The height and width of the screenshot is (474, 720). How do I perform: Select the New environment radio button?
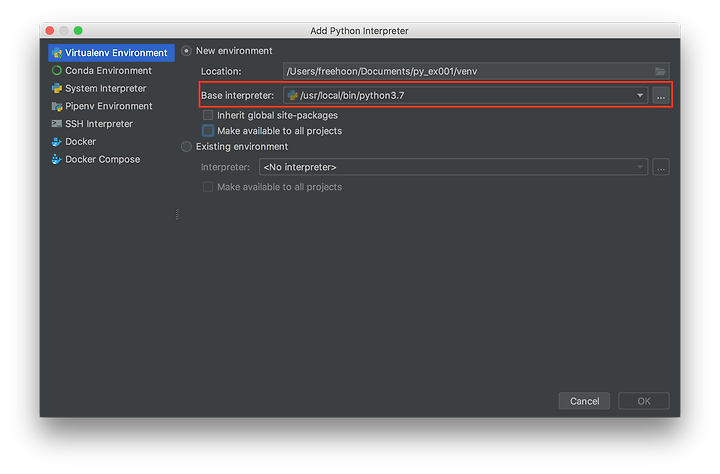click(186, 51)
